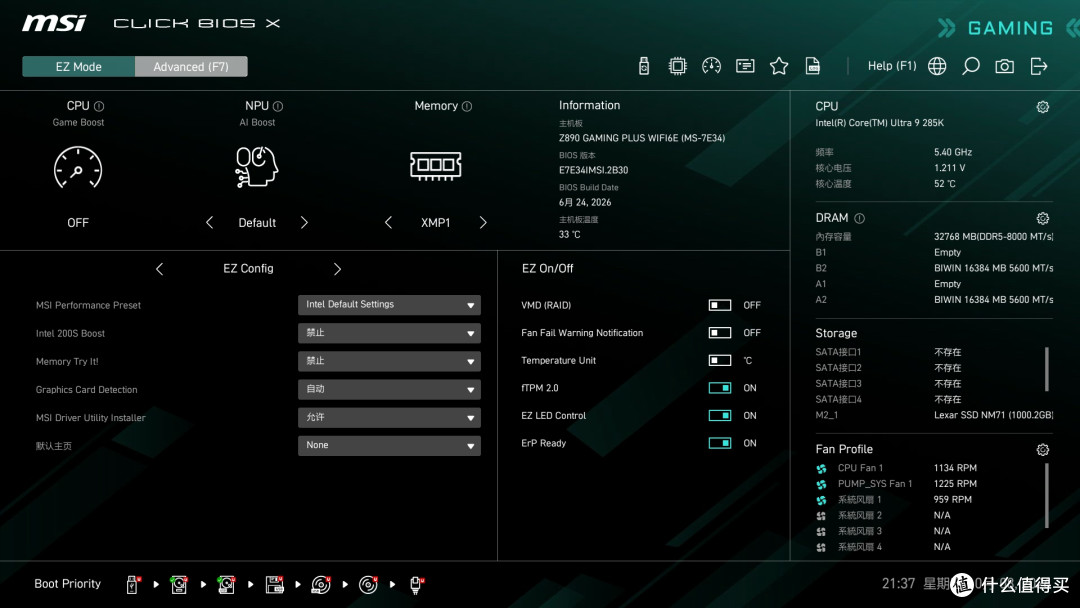Open Memory Try It! dropdown
1080x608 pixels.
pyautogui.click(x=389, y=361)
